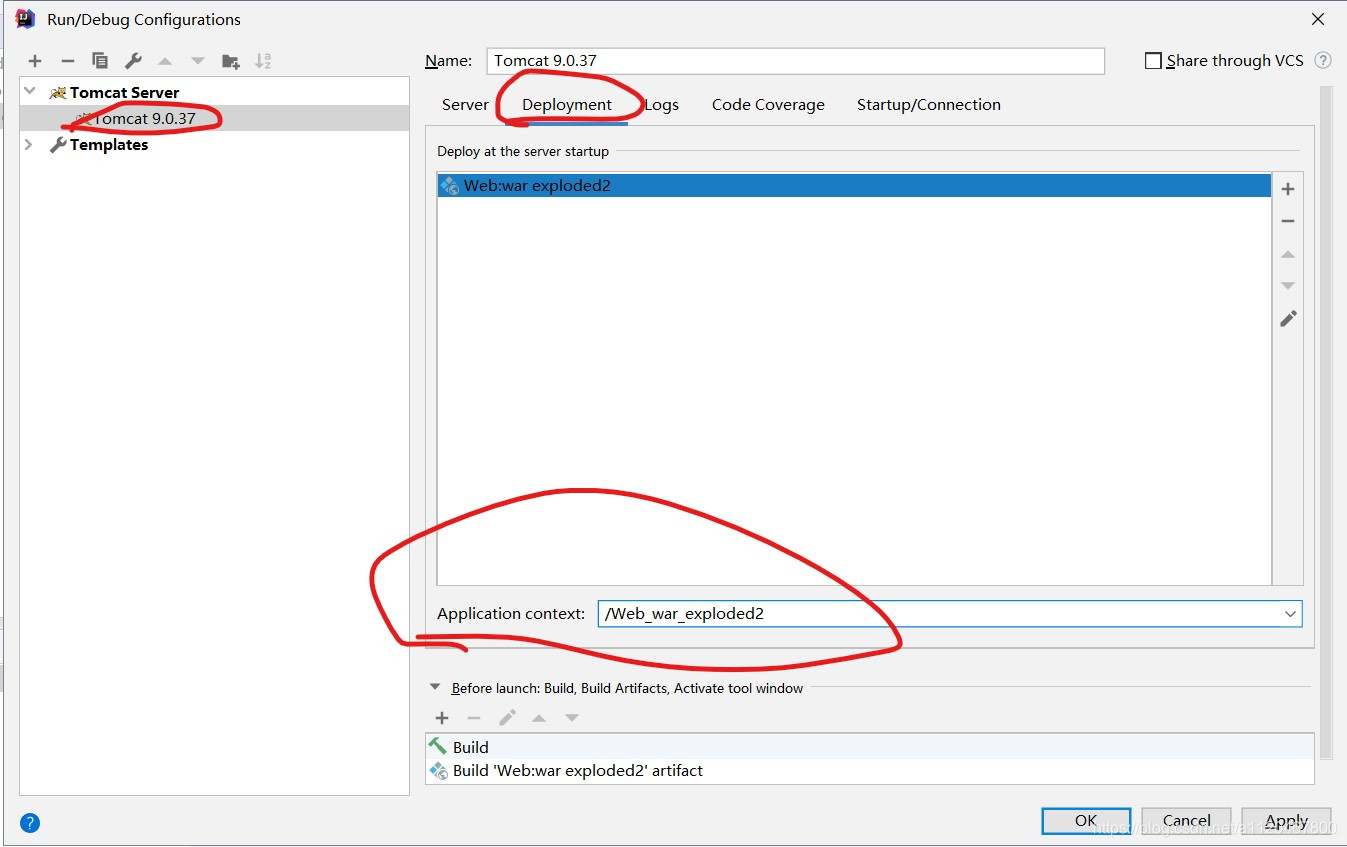
Task: Edit artifact with pencil icon
Action: [x=1288, y=318]
